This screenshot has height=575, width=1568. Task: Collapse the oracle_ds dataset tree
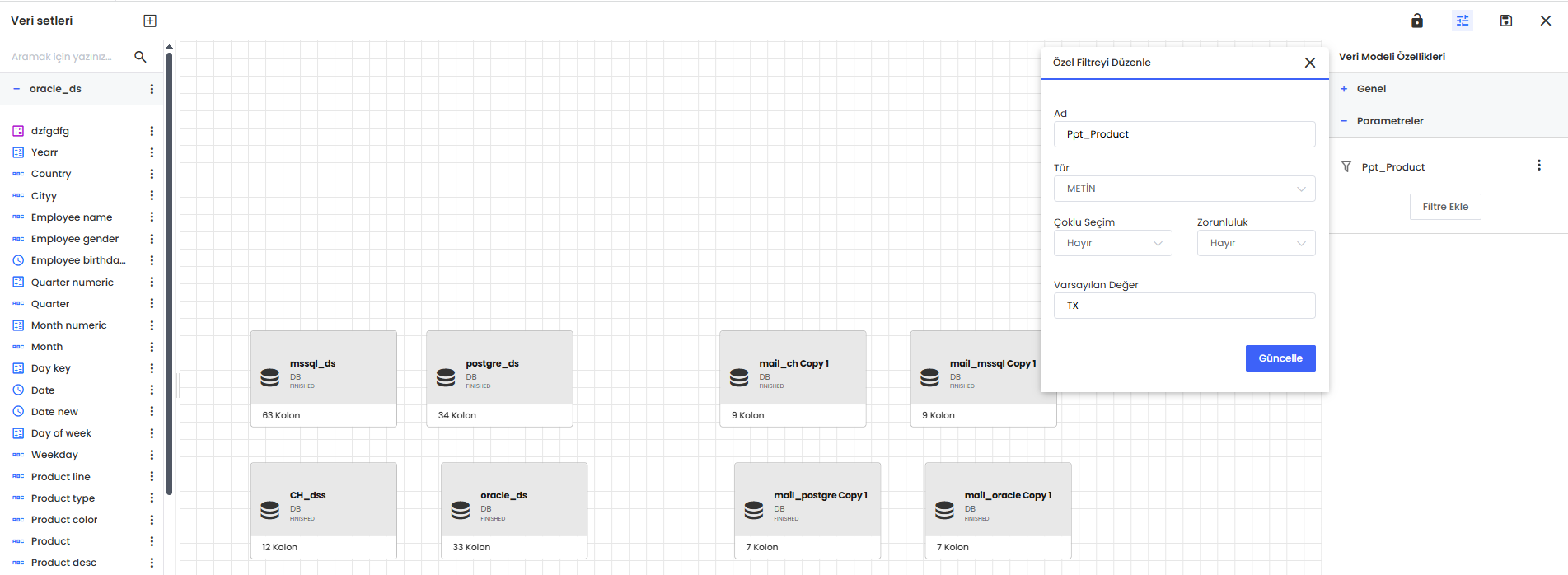[16, 89]
